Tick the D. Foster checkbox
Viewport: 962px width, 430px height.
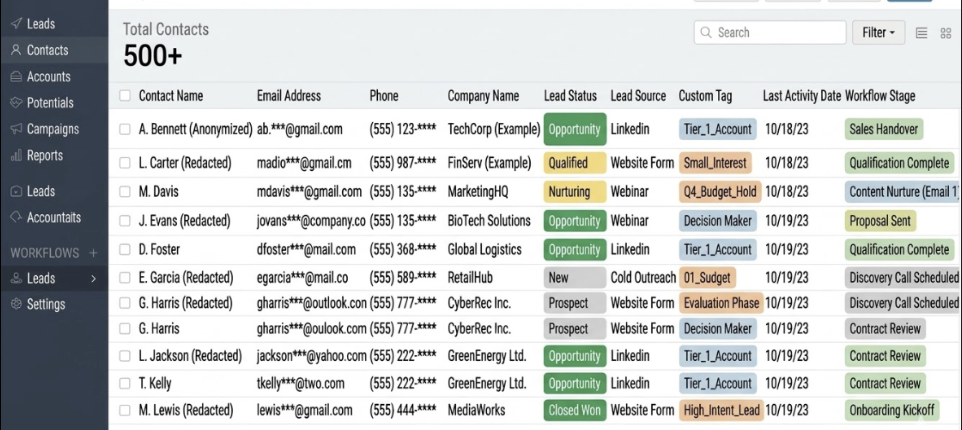pos(125,250)
